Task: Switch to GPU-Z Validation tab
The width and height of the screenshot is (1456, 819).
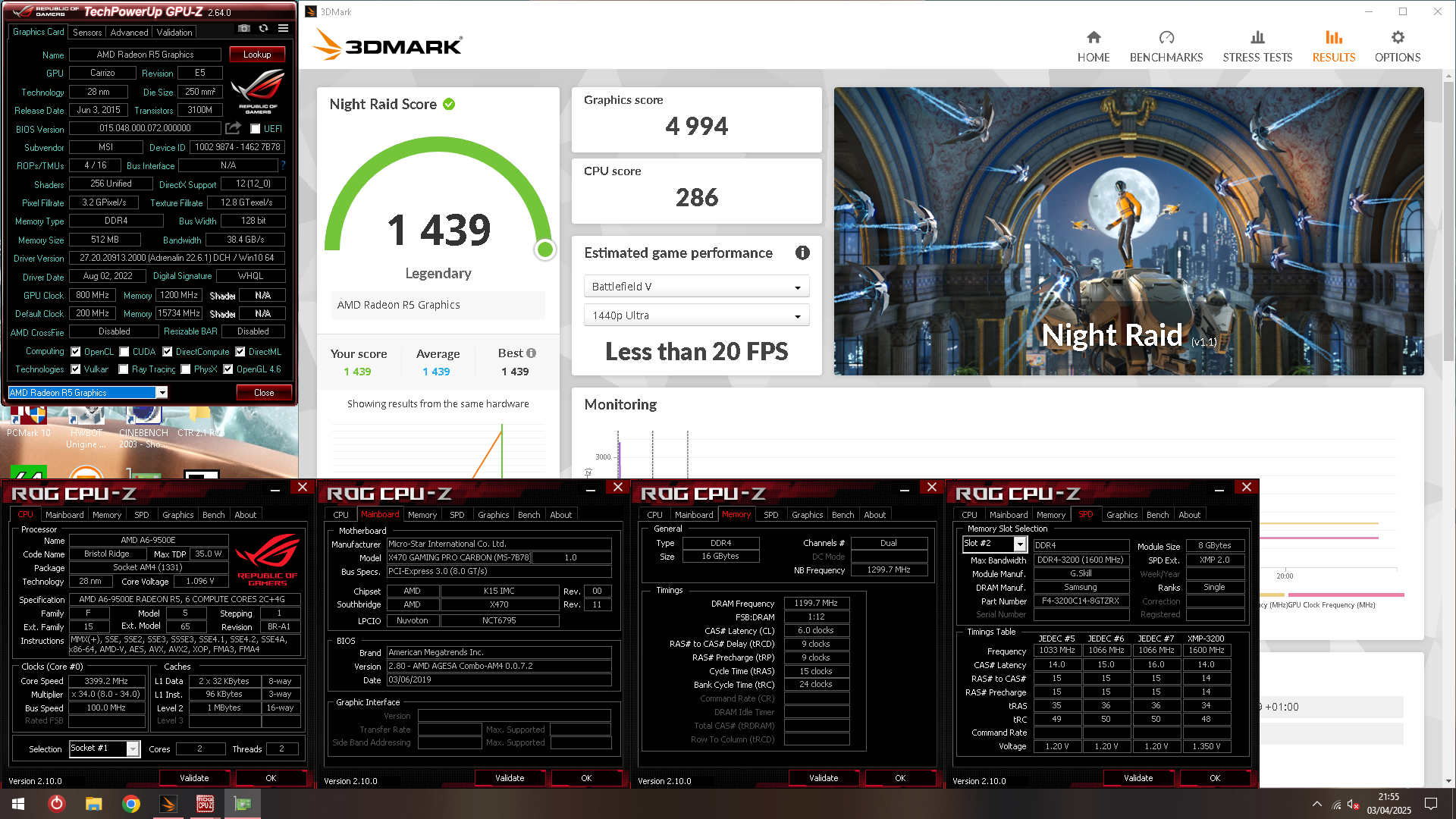Action: click(x=174, y=32)
